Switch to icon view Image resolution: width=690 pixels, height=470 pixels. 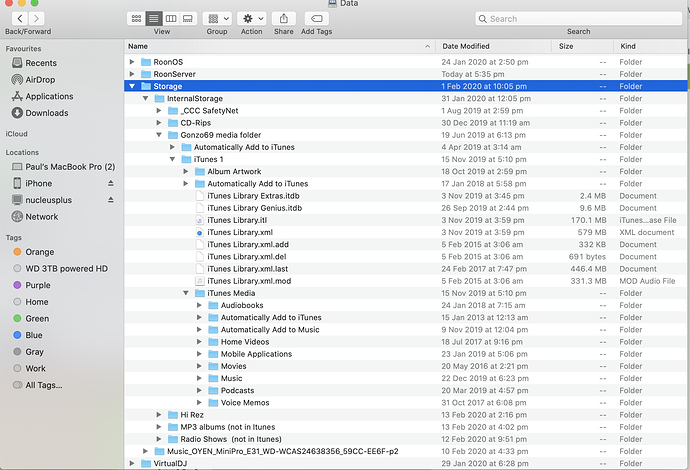point(136,18)
